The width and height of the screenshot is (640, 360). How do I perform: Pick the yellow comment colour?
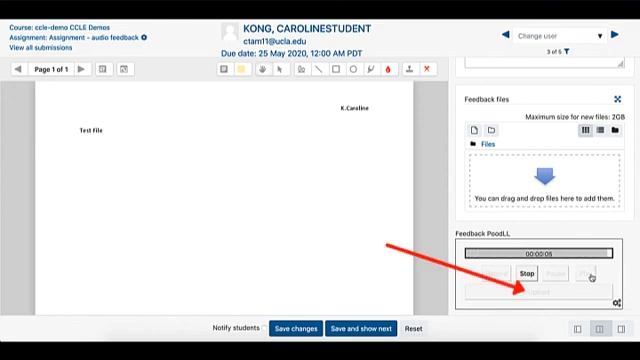click(x=241, y=69)
